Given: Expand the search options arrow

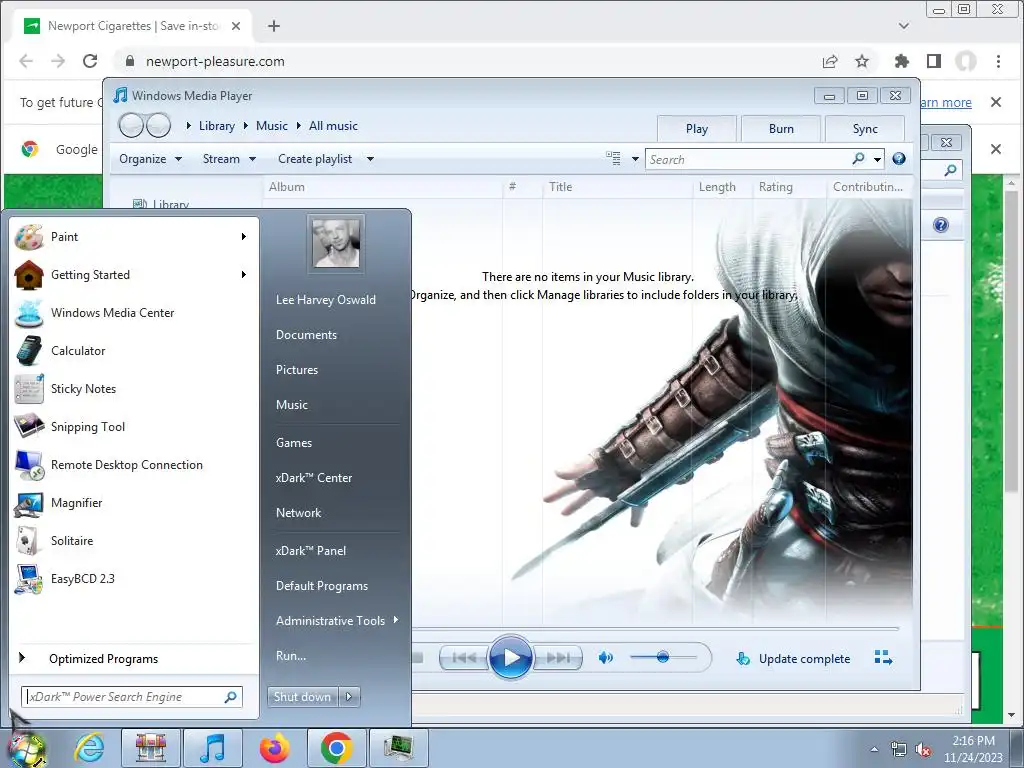Looking at the screenshot, I should tap(877, 159).
